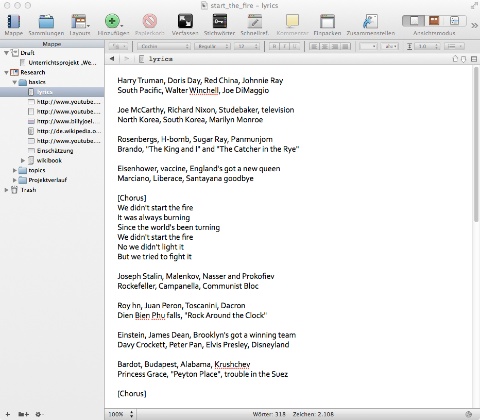Open the font size dropdown showing 12
The image size is (480, 420).
[x=247, y=46]
